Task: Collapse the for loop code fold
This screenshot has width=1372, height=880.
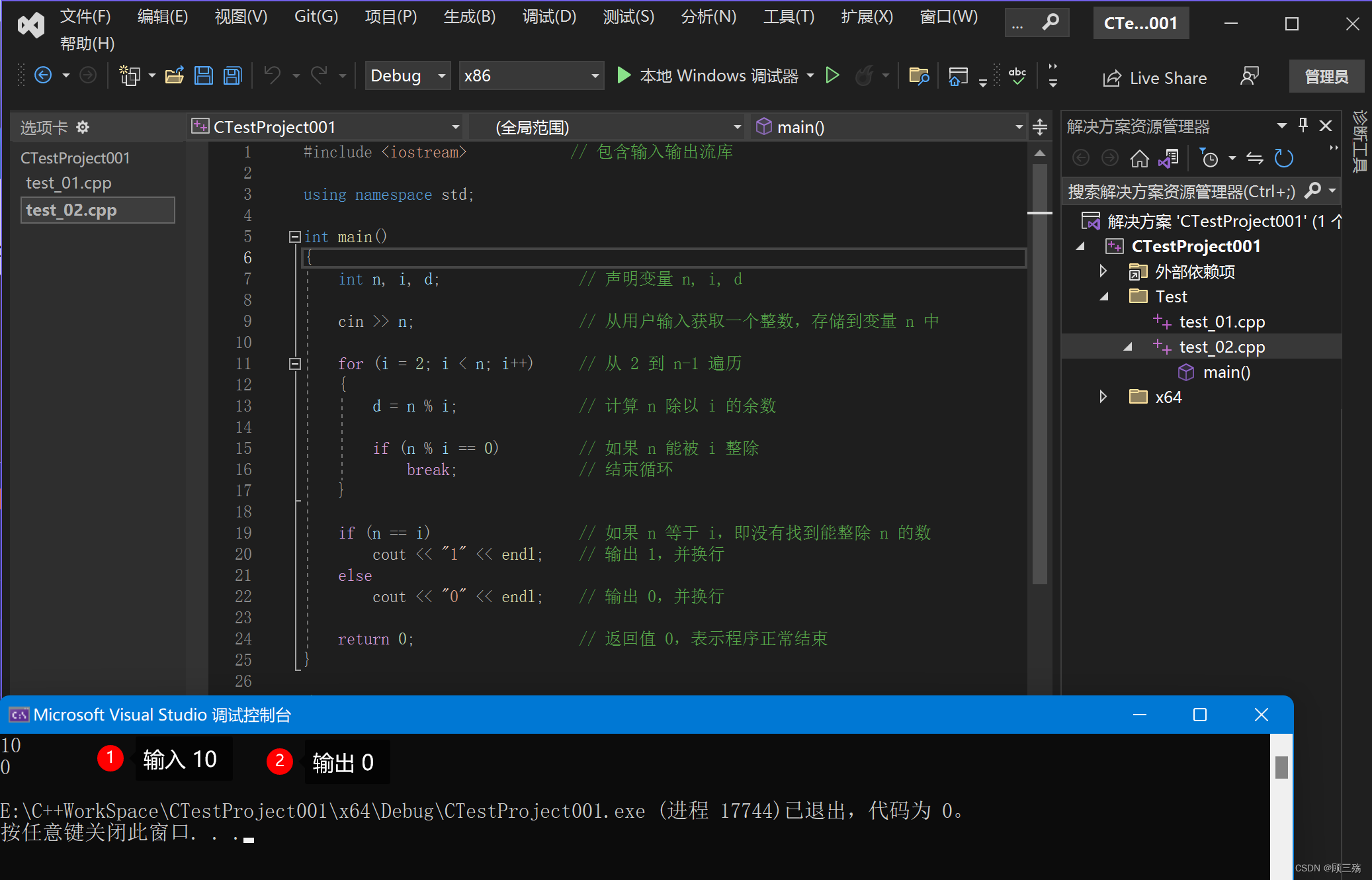Action: tap(295, 364)
